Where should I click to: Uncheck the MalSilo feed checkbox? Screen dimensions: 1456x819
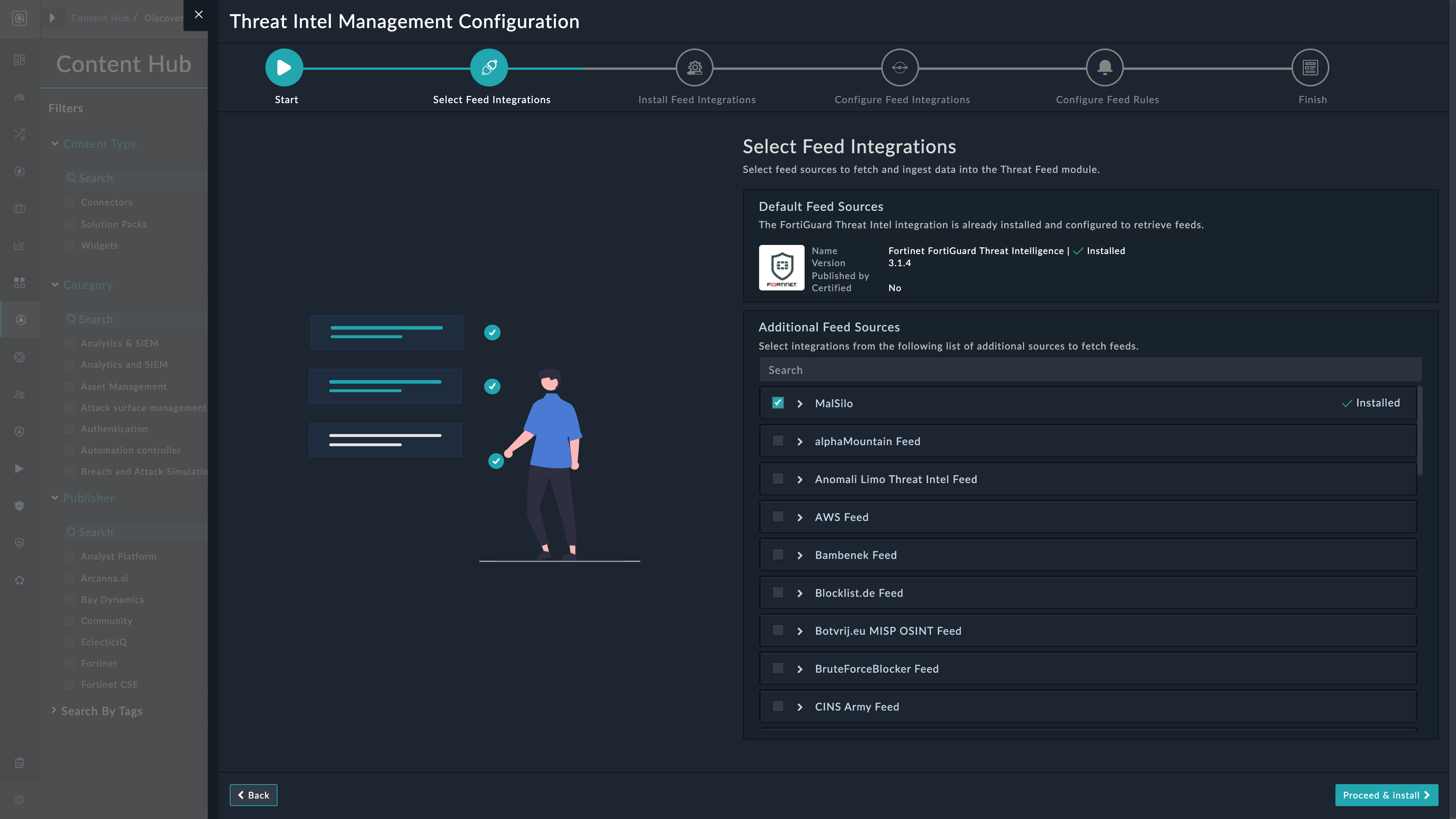[778, 403]
